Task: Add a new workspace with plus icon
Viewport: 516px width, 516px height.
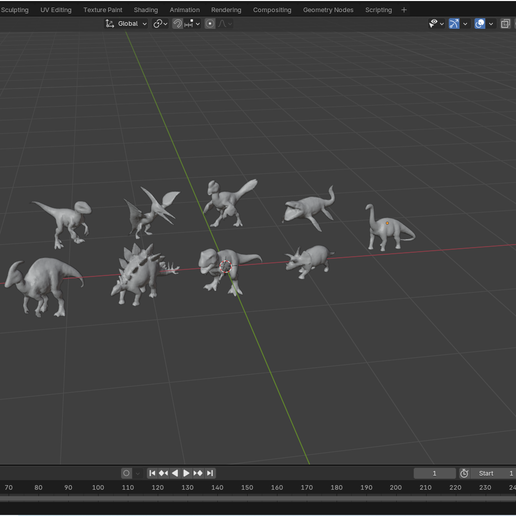Action: (404, 10)
